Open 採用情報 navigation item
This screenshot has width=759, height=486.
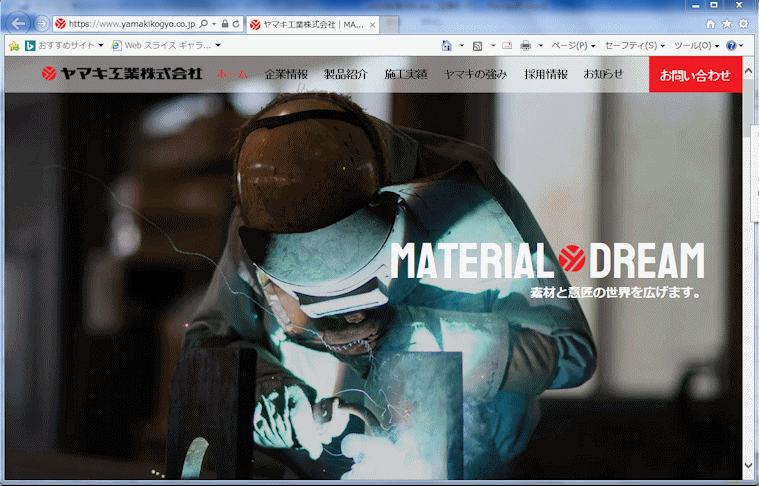pyautogui.click(x=546, y=74)
